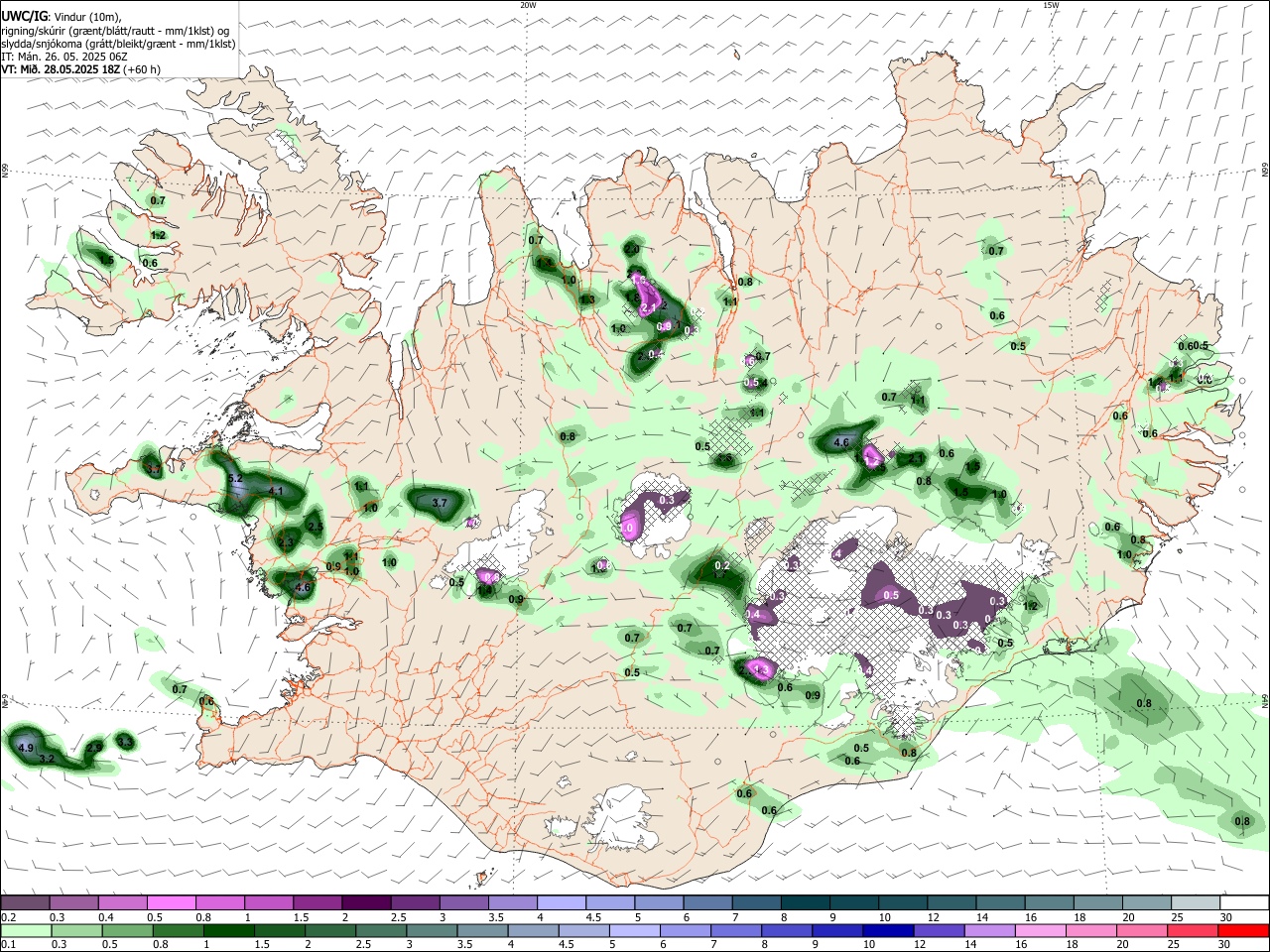This screenshot has height=952, width=1270.
Task: Click the "4.1" precipitation value on the map
Action: click(x=277, y=491)
